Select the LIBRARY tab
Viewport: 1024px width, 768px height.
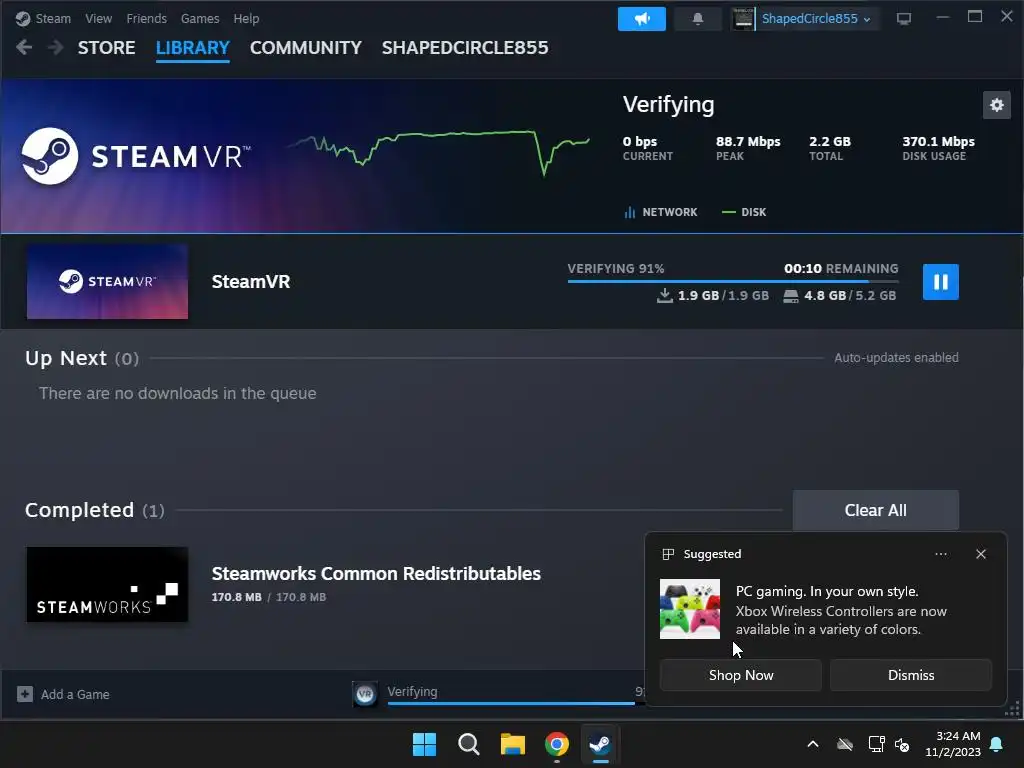193,48
